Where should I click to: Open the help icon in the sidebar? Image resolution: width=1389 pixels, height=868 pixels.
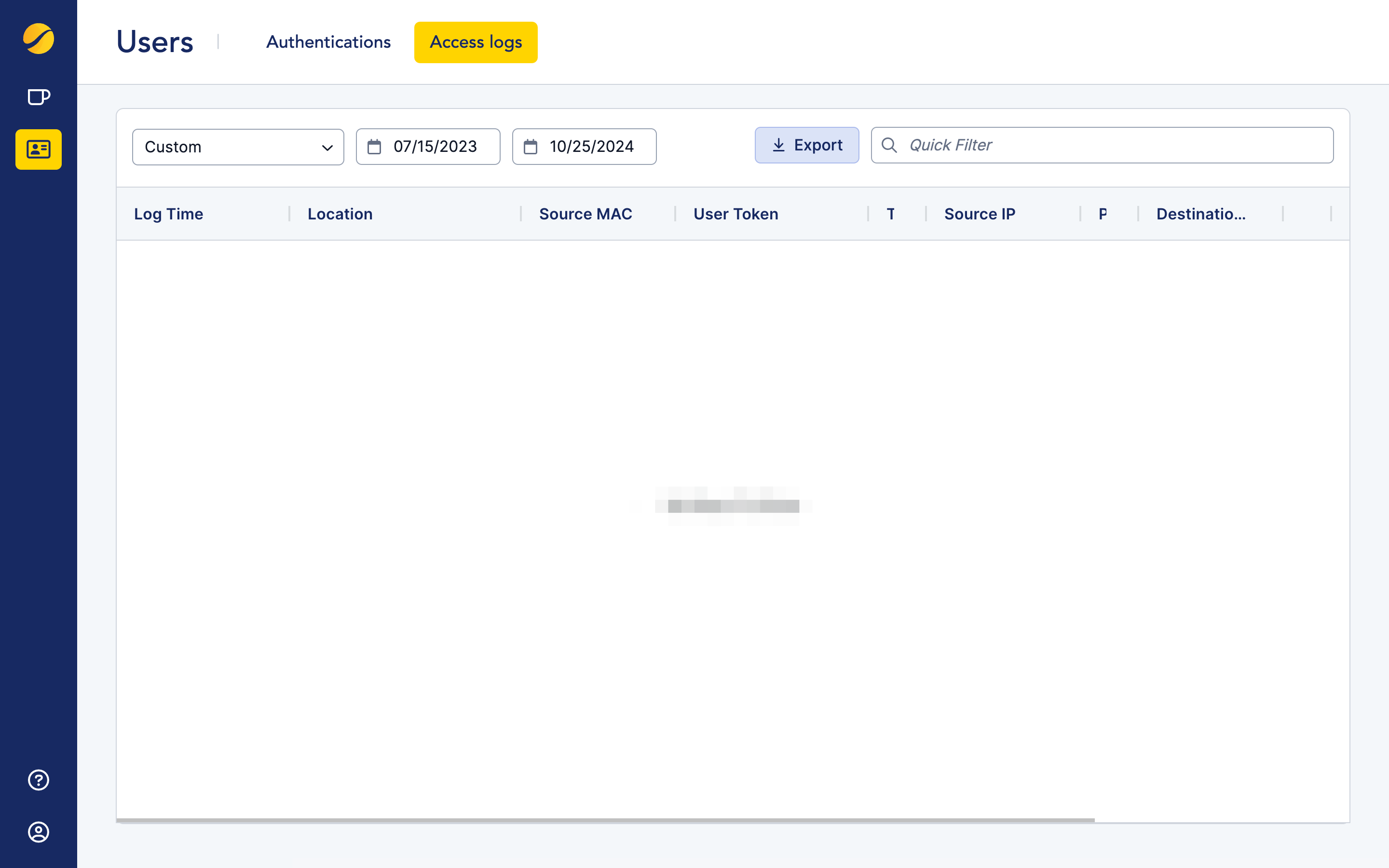click(x=38, y=780)
